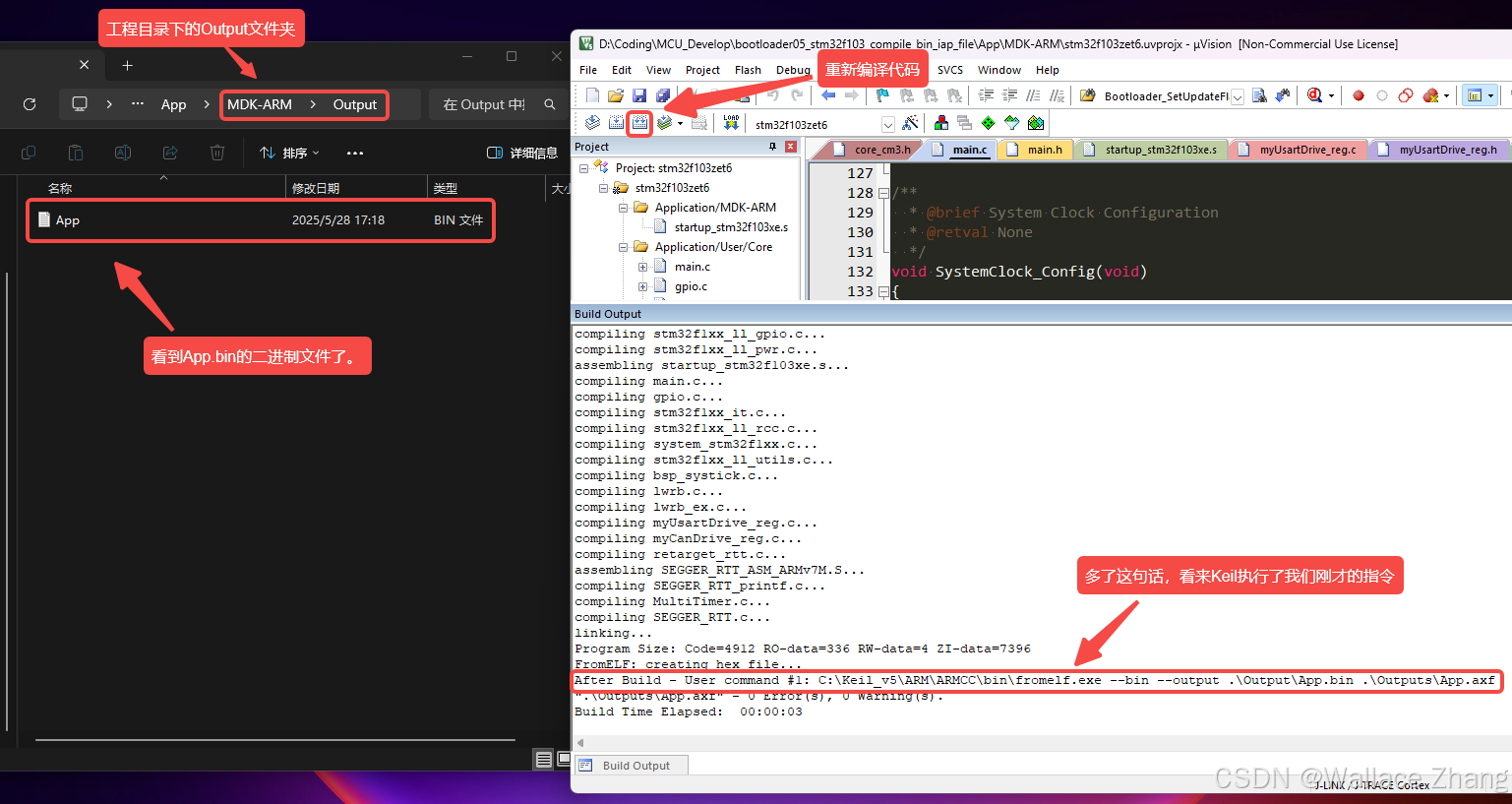Open the window layout dropdown arrow

coord(1491,95)
